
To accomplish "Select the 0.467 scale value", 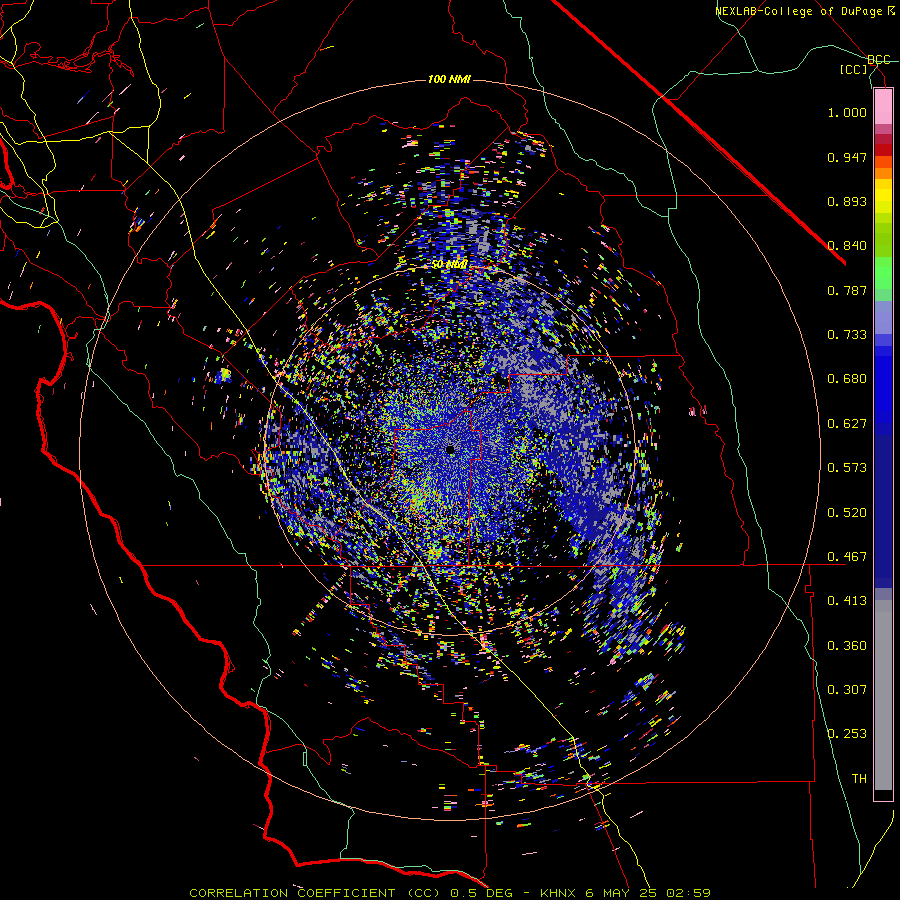I will pos(847,557).
